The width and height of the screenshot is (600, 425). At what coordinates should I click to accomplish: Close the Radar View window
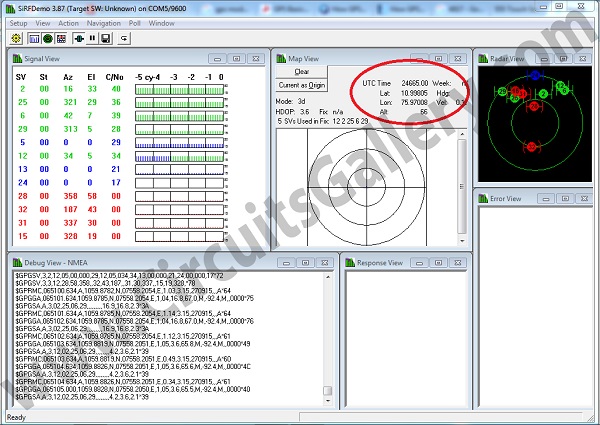click(583, 59)
